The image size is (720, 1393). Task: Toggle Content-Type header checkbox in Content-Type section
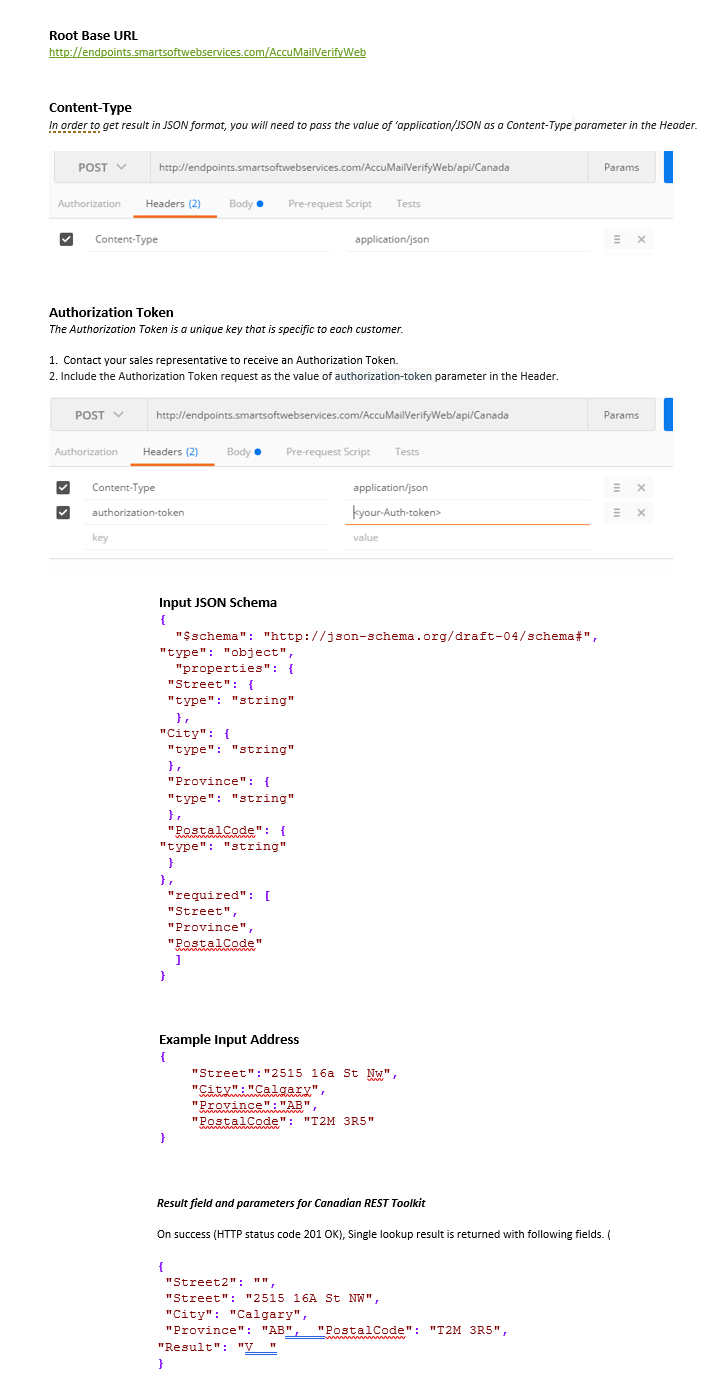67,239
